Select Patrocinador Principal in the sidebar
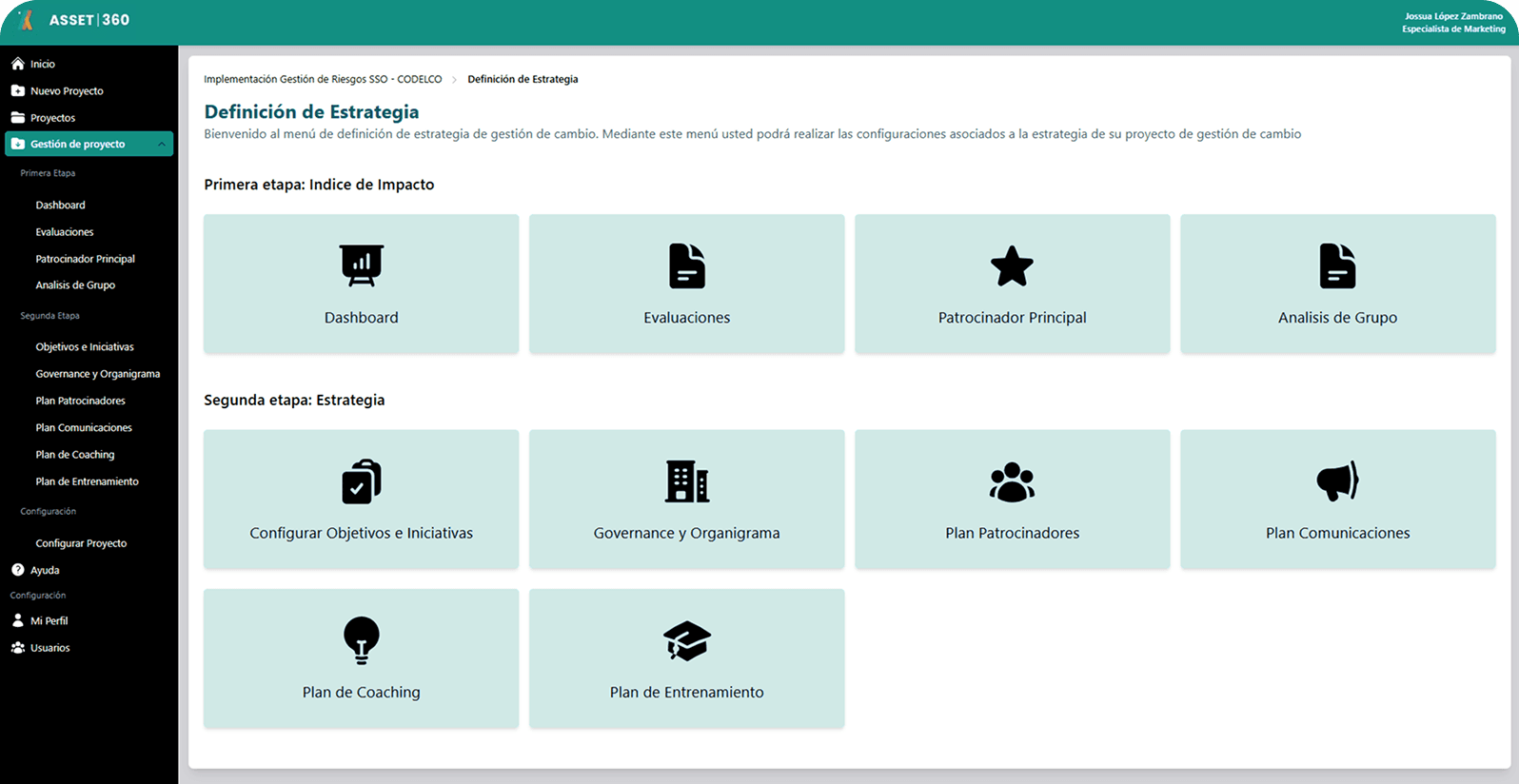The image size is (1519, 784). [x=86, y=259]
